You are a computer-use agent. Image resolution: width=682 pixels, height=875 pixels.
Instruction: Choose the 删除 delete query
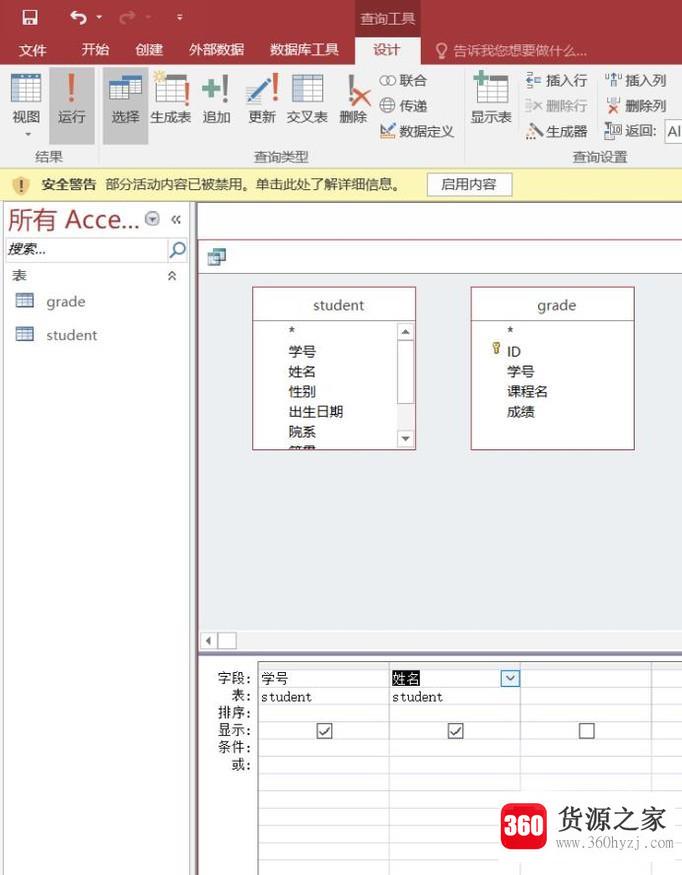tap(353, 98)
